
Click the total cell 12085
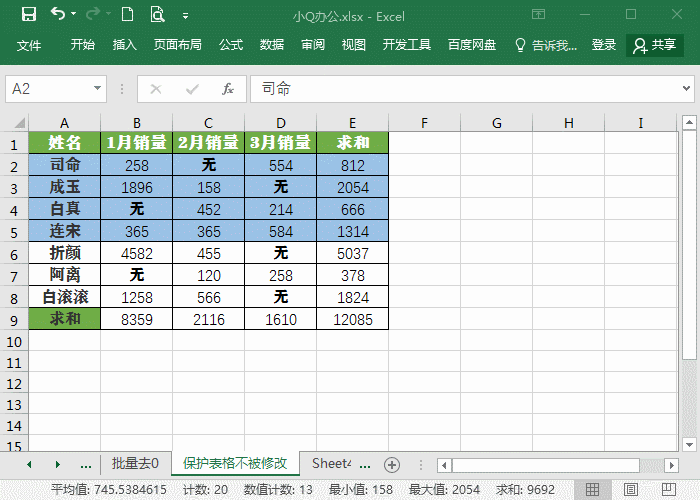[352, 319]
